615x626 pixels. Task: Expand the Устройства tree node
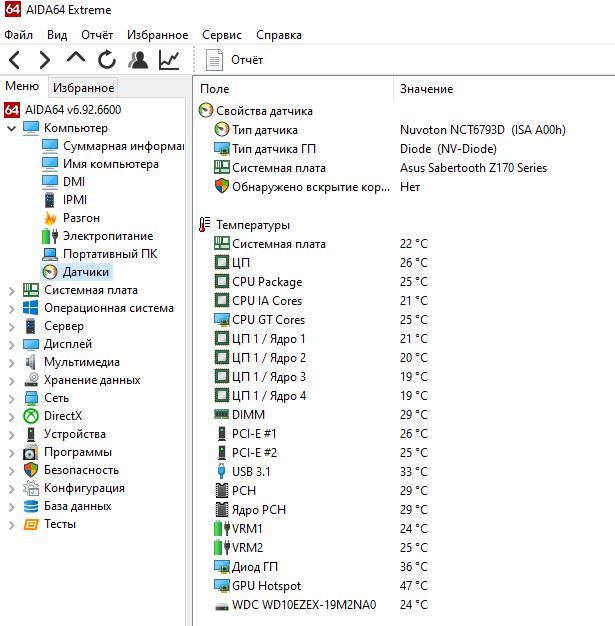(12, 435)
